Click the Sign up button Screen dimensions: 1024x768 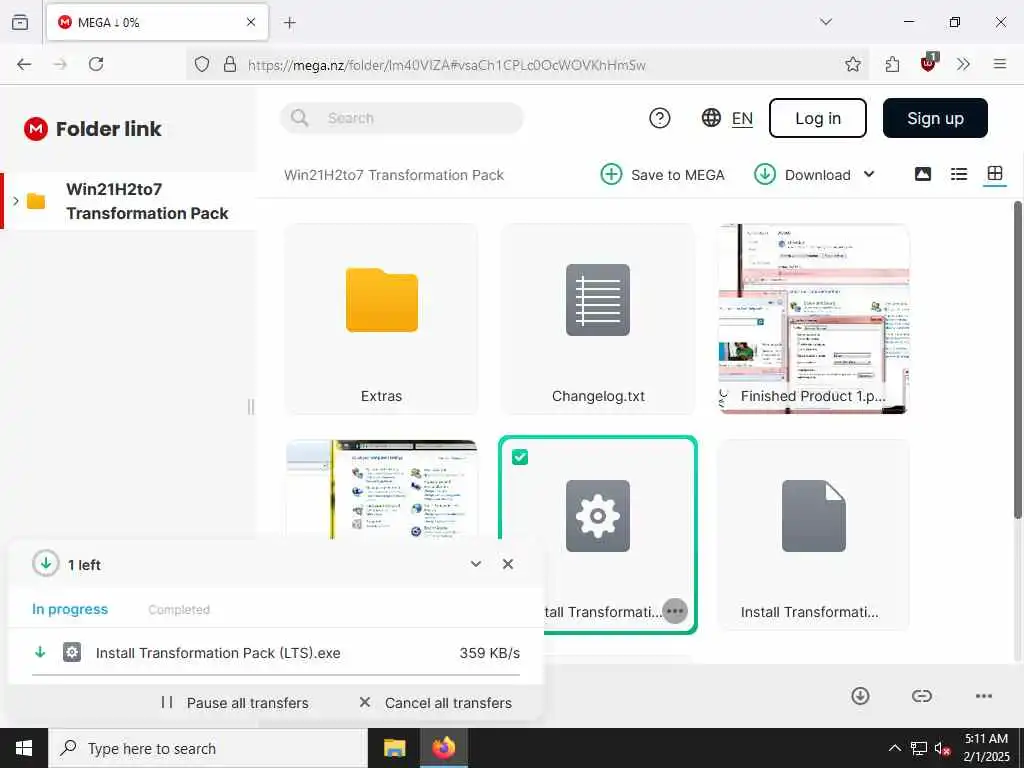(x=935, y=118)
